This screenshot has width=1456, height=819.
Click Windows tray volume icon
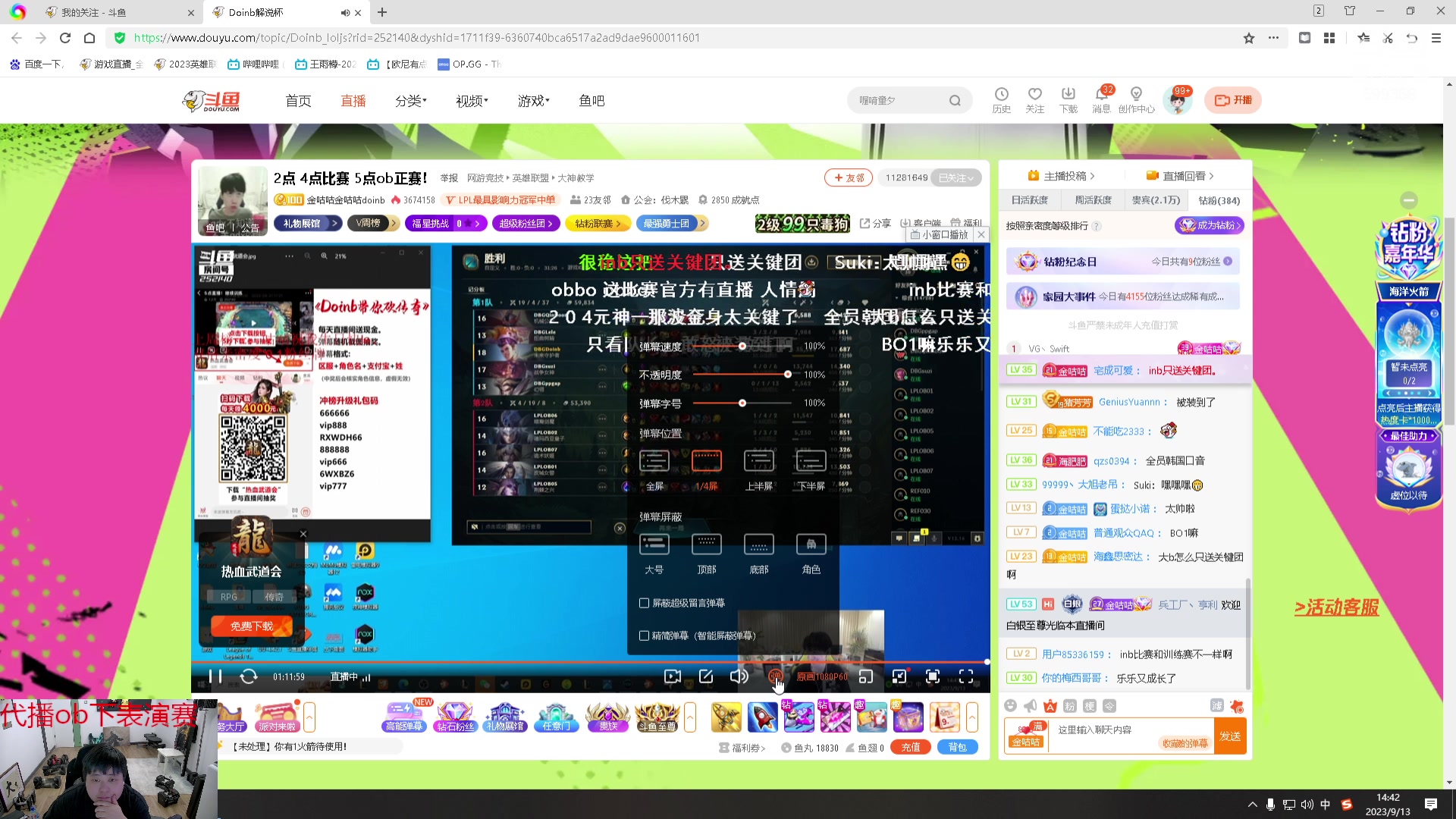click(1307, 805)
